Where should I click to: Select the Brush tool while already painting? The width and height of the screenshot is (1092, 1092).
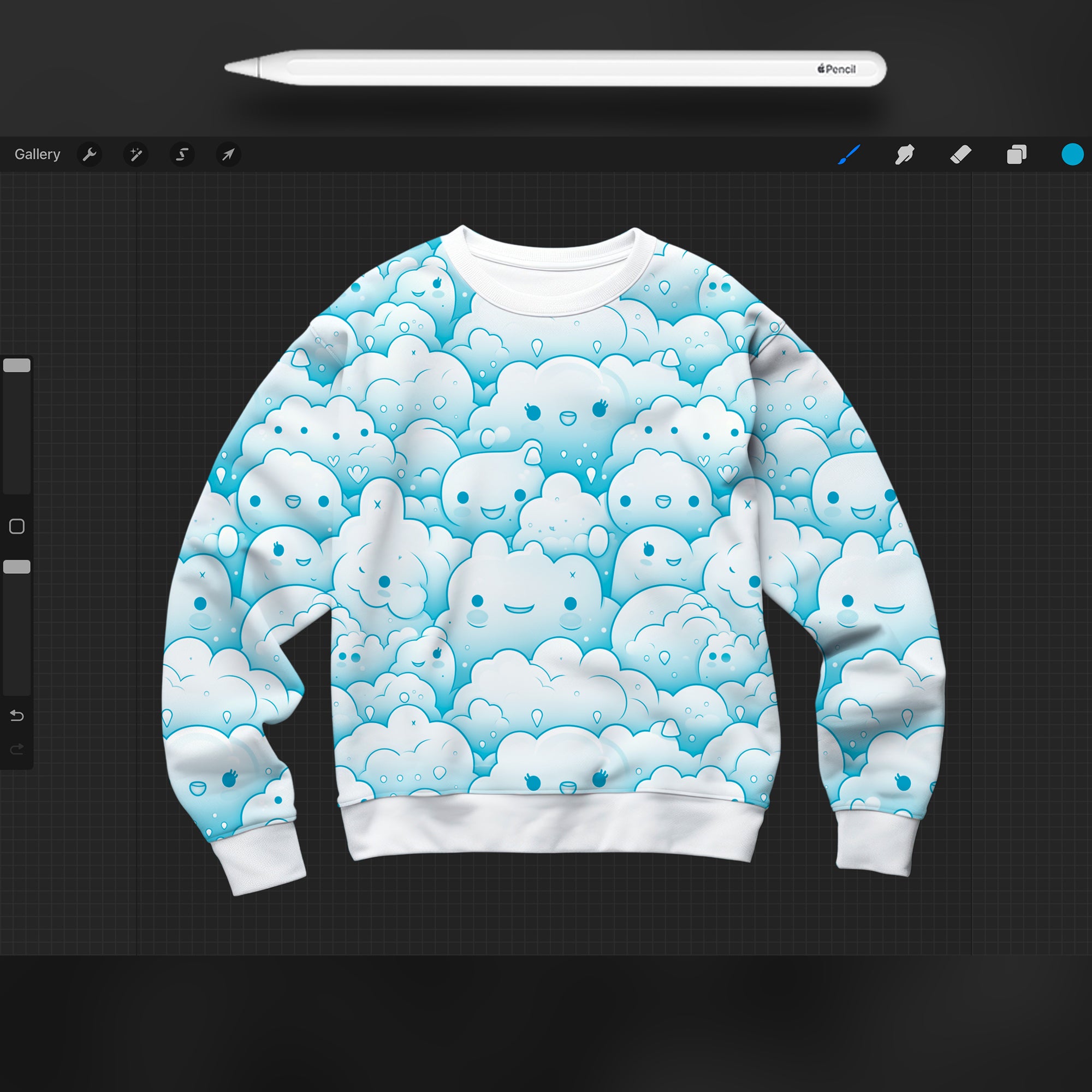tap(849, 155)
